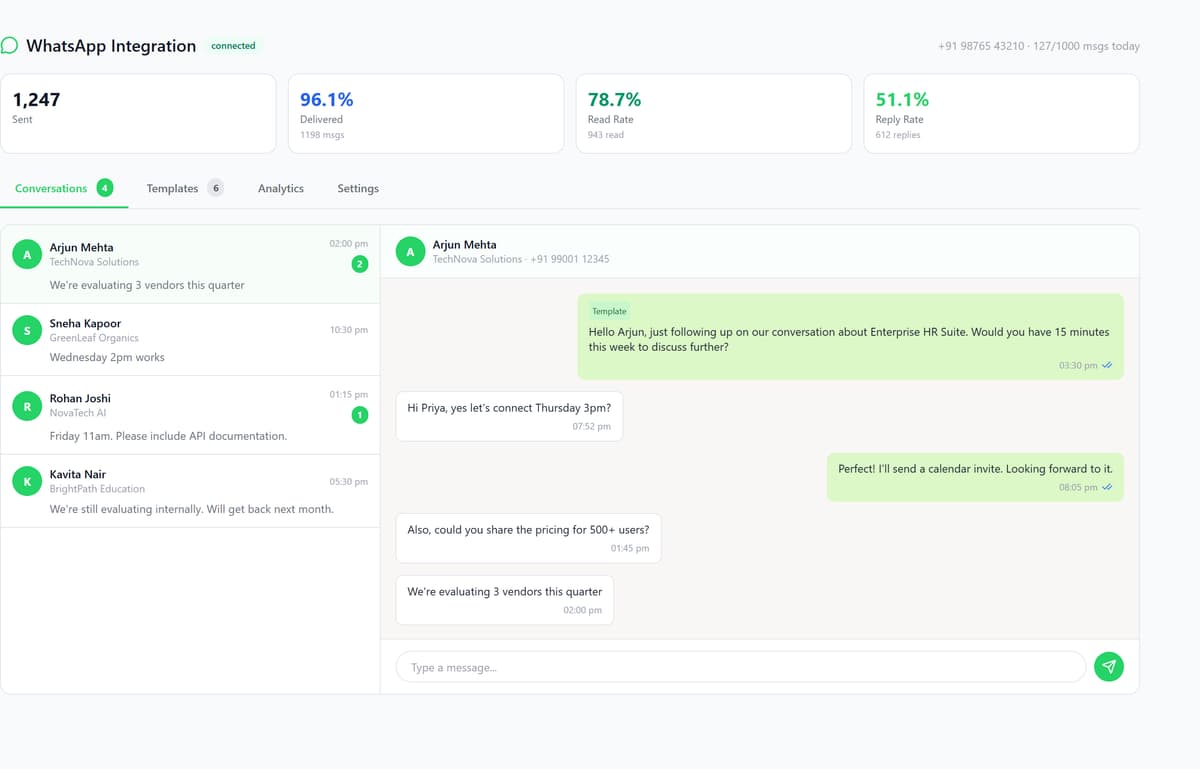Click the NovaTech AI company label

tap(77, 413)
